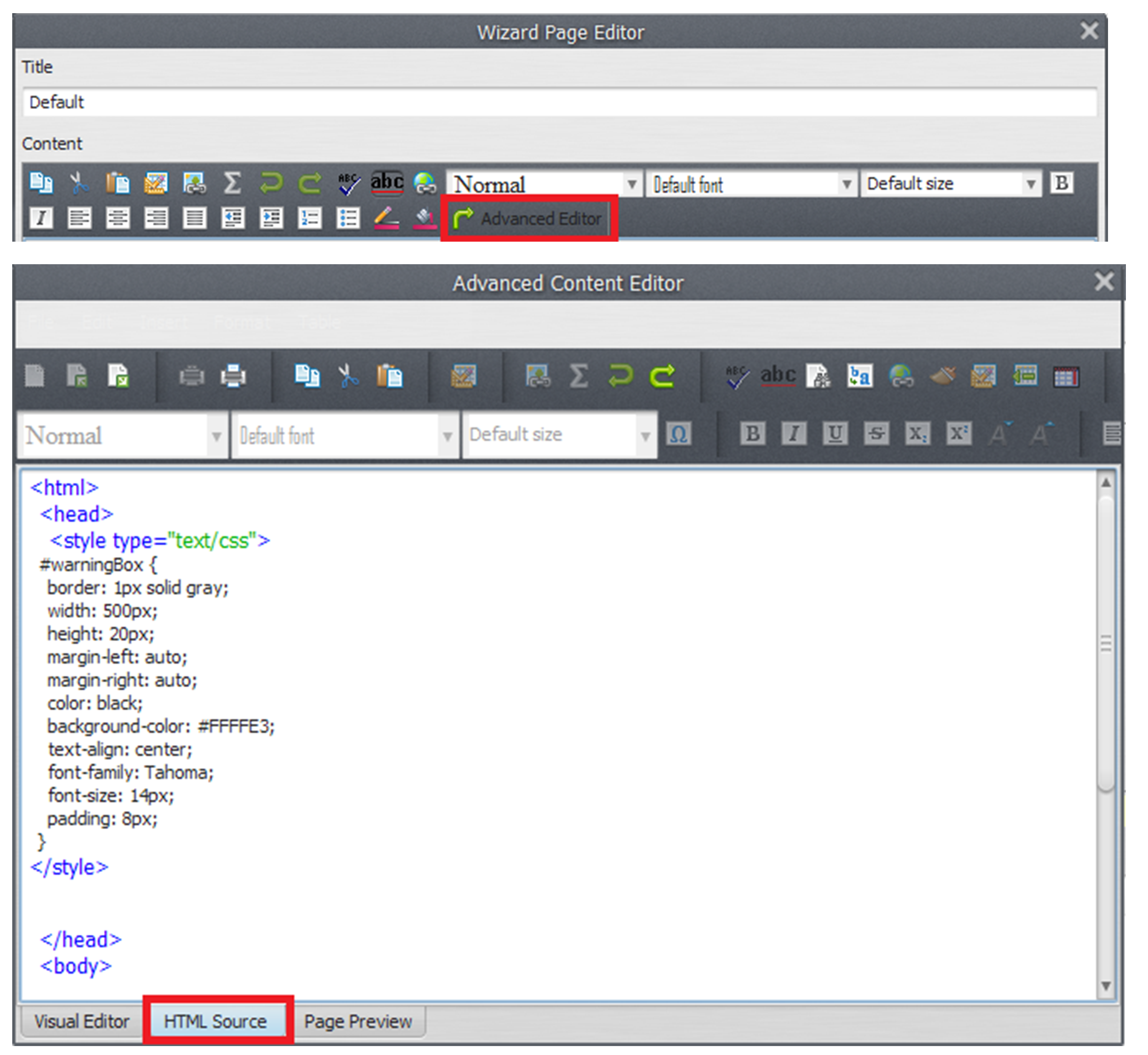Image resolution: width=1148 pixels, height=1055 pixels.
Task: Insert special character with the Omega icon
Action: pyautogui.click(x=678, y=434)
